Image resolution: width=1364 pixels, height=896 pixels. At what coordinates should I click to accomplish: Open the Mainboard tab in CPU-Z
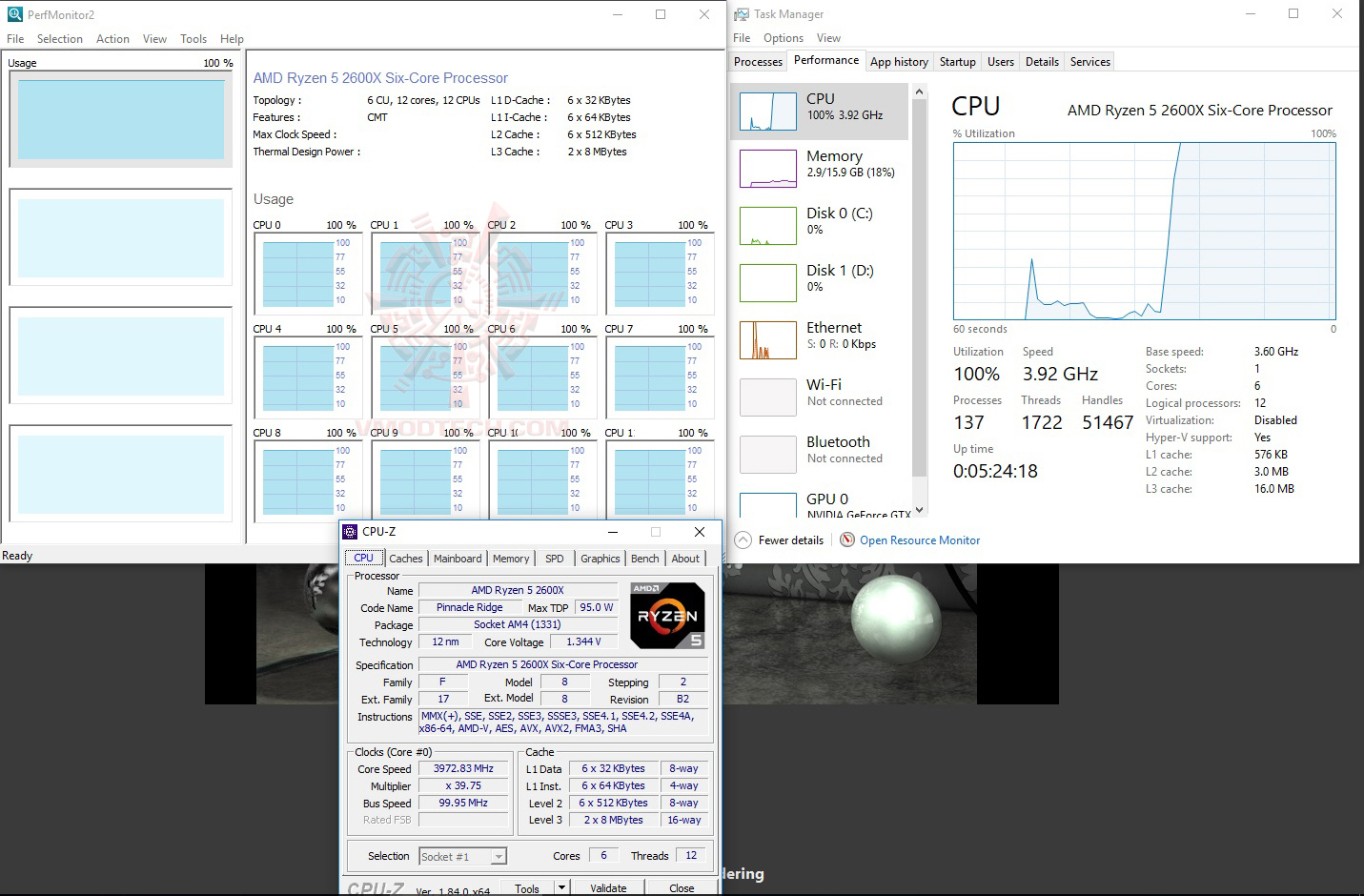(458, 559)
